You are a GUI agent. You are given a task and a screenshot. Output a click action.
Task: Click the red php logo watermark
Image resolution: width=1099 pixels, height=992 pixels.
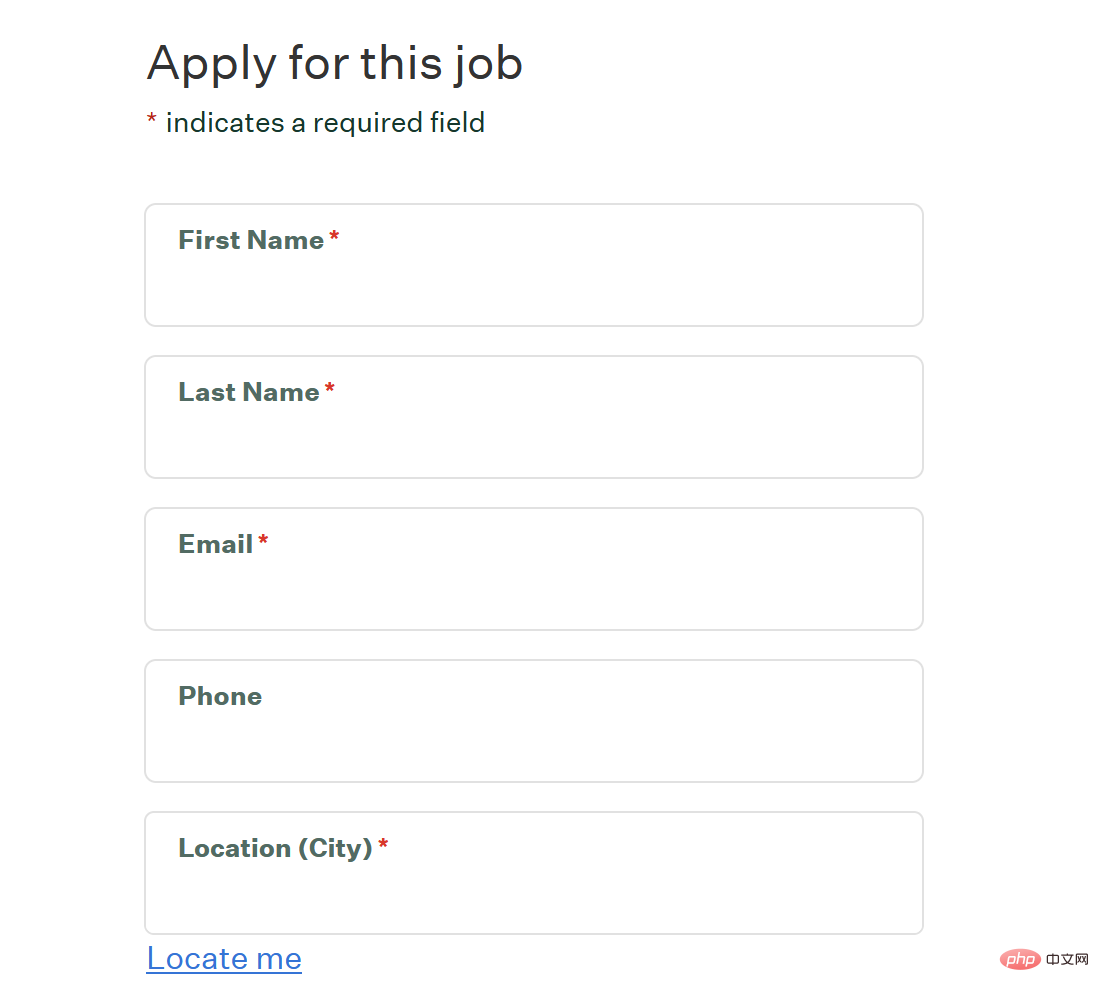tap(1019, 960)
